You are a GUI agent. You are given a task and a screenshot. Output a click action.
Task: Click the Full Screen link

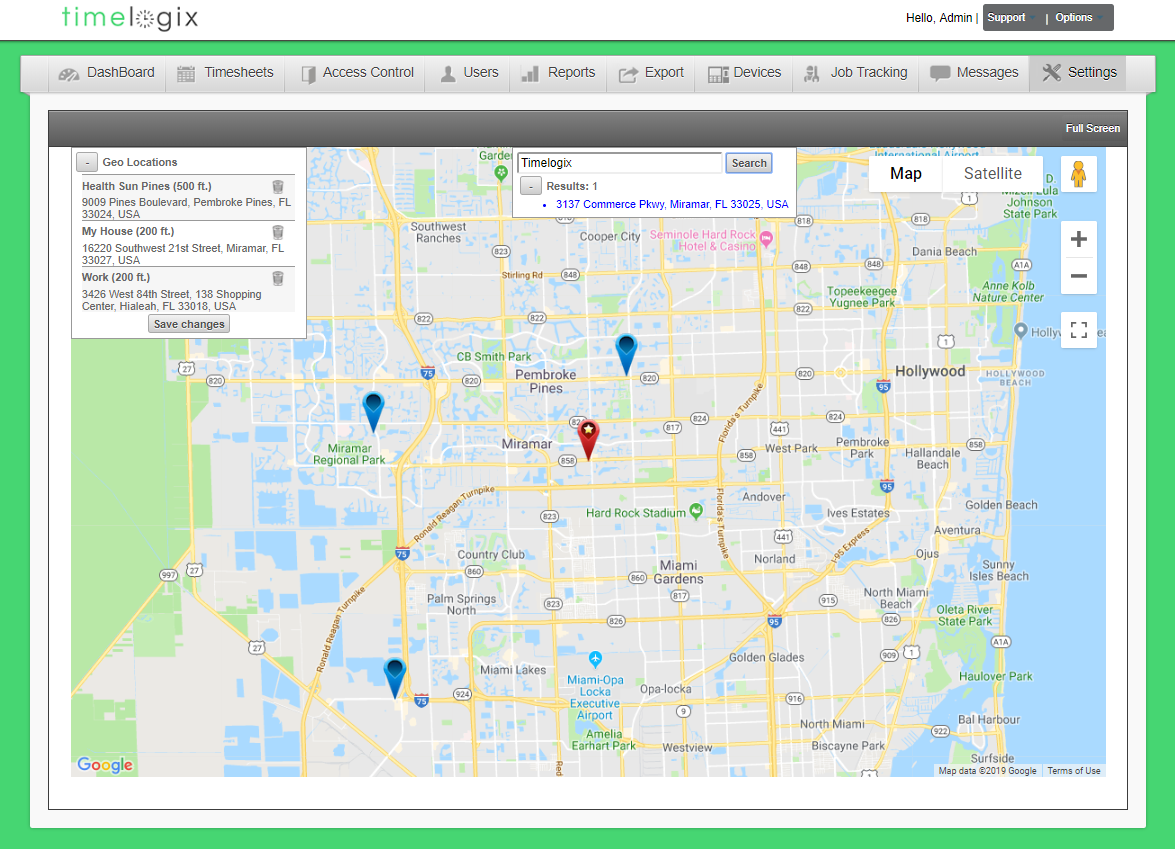(1093, 128)
